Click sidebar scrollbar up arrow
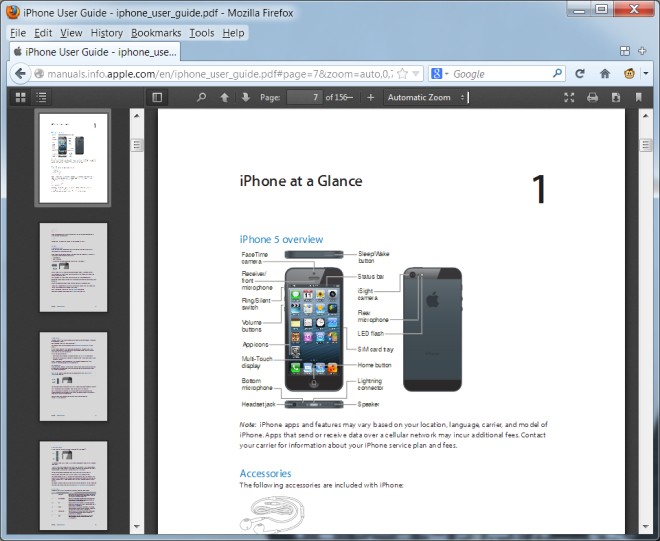 coord(137,115)
